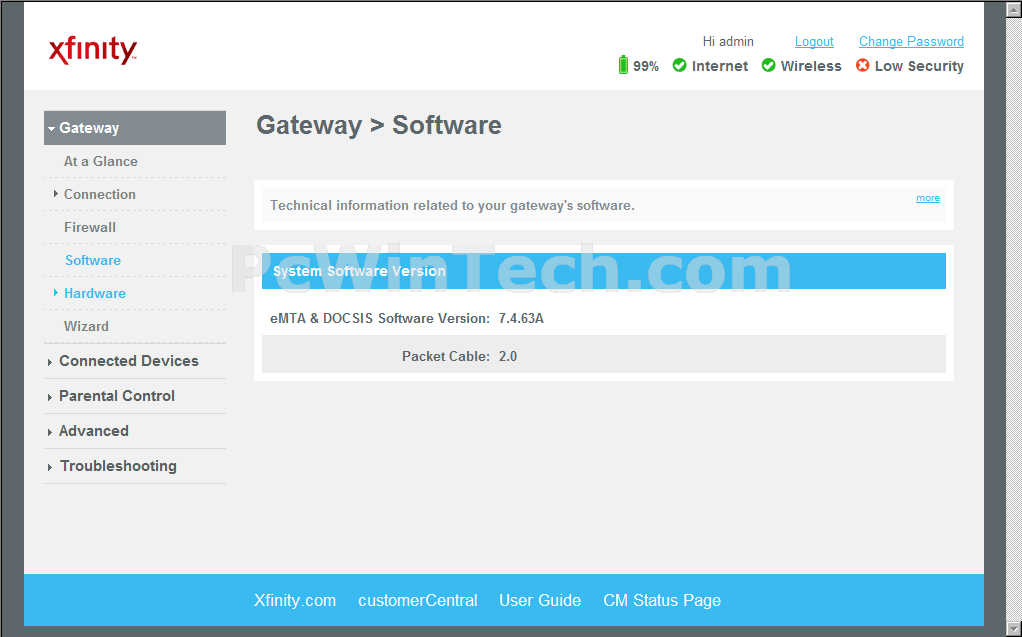
Task: Click the 'more' link in description
Action: coord(927,198)
